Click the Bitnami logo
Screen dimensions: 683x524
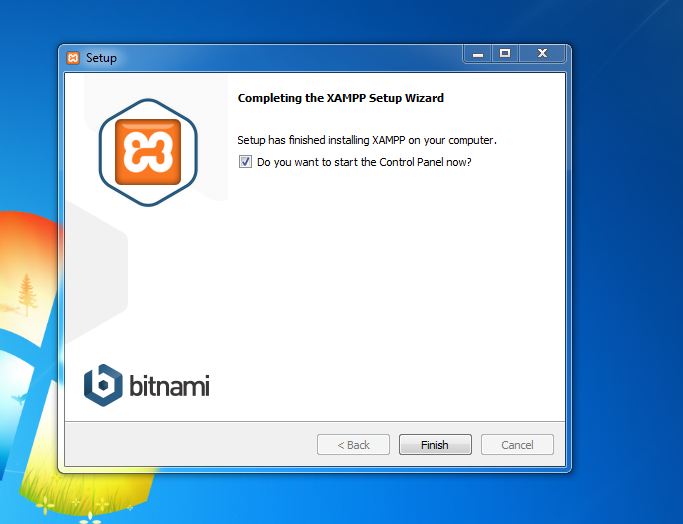point(147,385)
